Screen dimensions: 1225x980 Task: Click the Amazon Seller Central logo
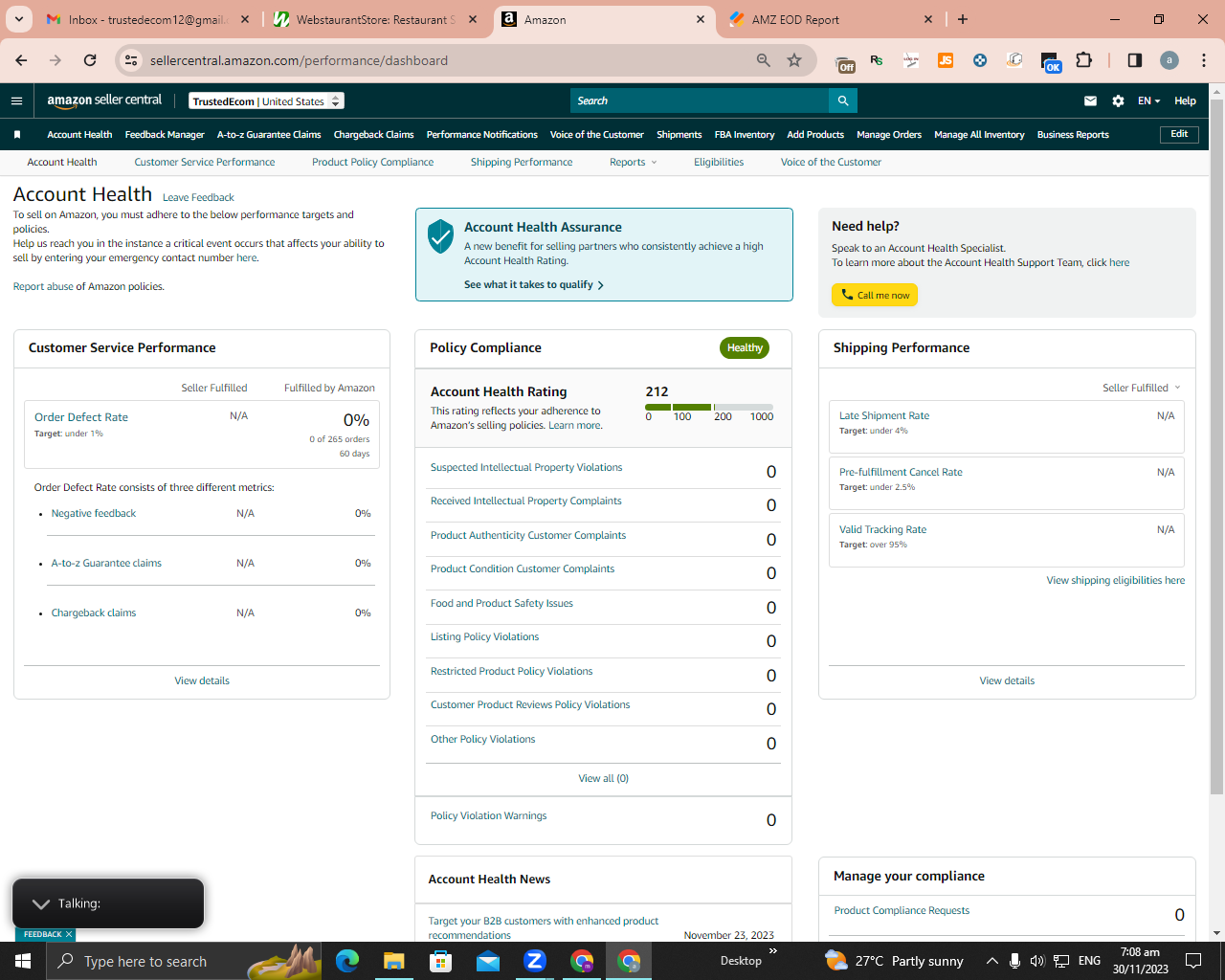click(104, 100)
